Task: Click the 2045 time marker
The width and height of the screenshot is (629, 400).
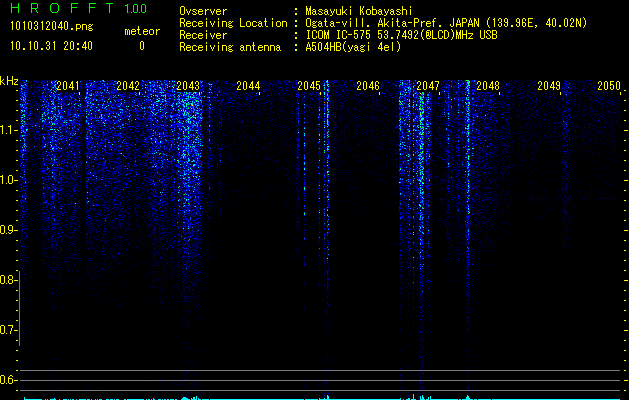Action: pos(309,86)
